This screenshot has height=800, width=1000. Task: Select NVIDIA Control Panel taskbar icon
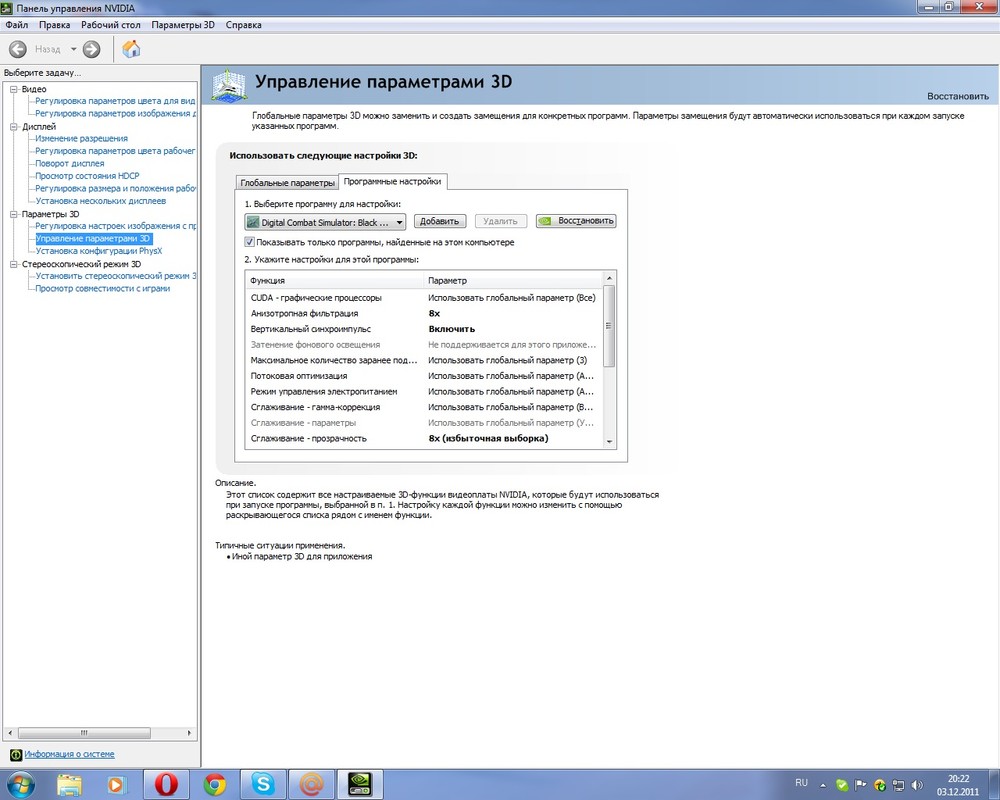coord(360,784)
